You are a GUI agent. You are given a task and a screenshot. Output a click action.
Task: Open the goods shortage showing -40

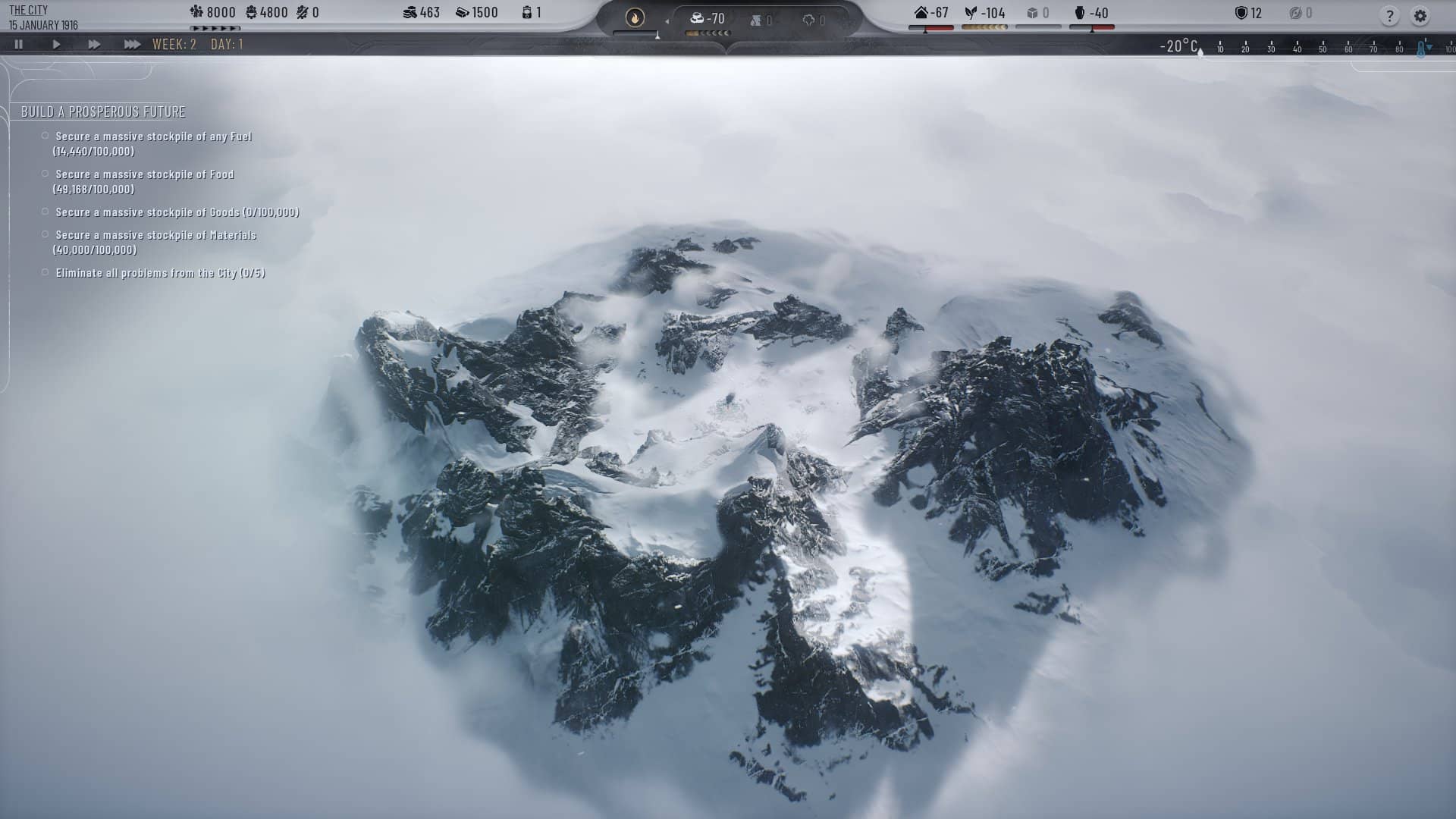click(x=1091, y=12)
